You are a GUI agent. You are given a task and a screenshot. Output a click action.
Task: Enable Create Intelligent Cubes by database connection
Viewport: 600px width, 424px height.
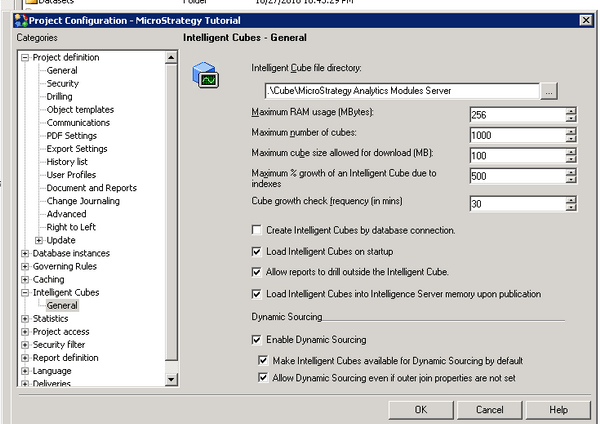click(257, 230)
